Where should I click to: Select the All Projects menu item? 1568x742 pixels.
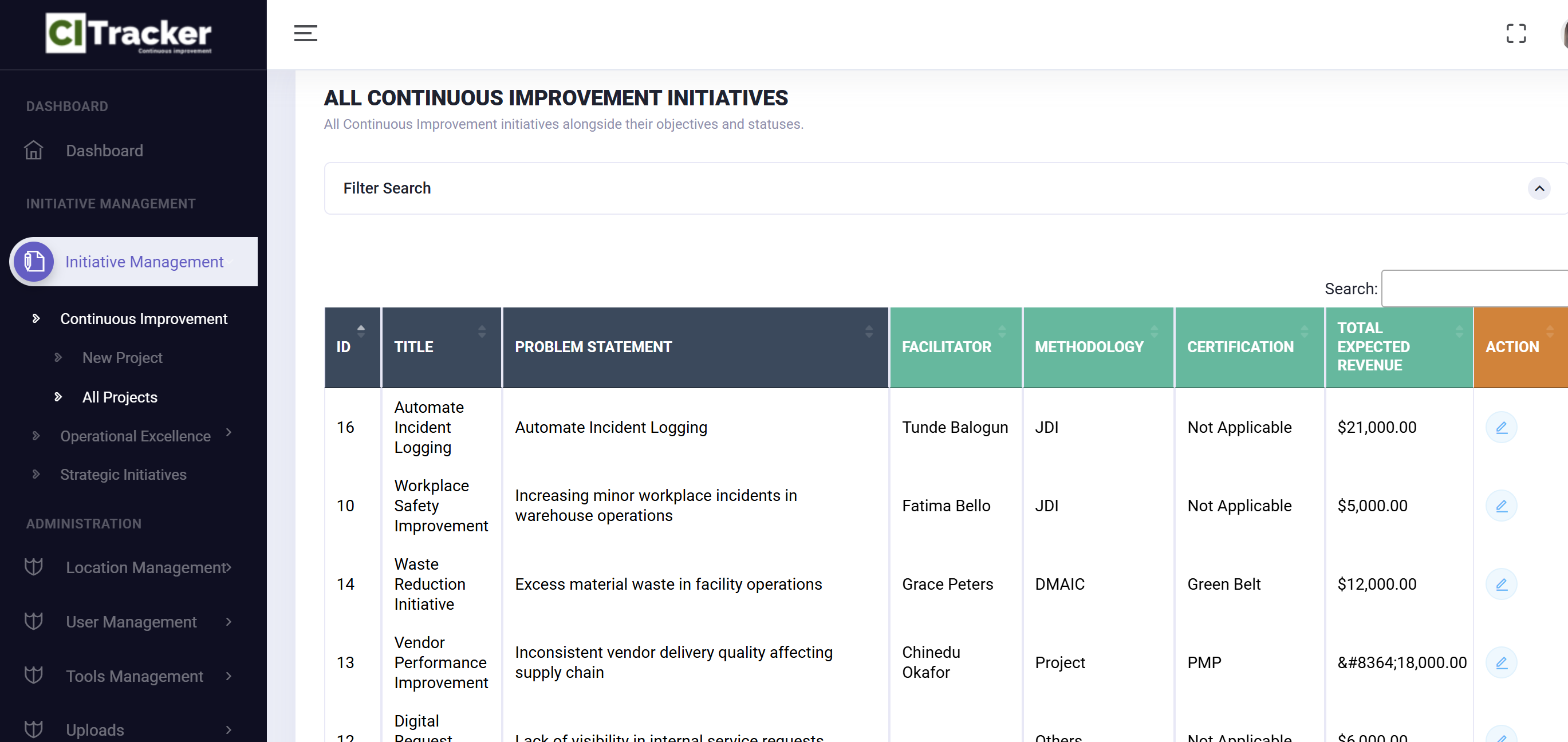(120, 397)
